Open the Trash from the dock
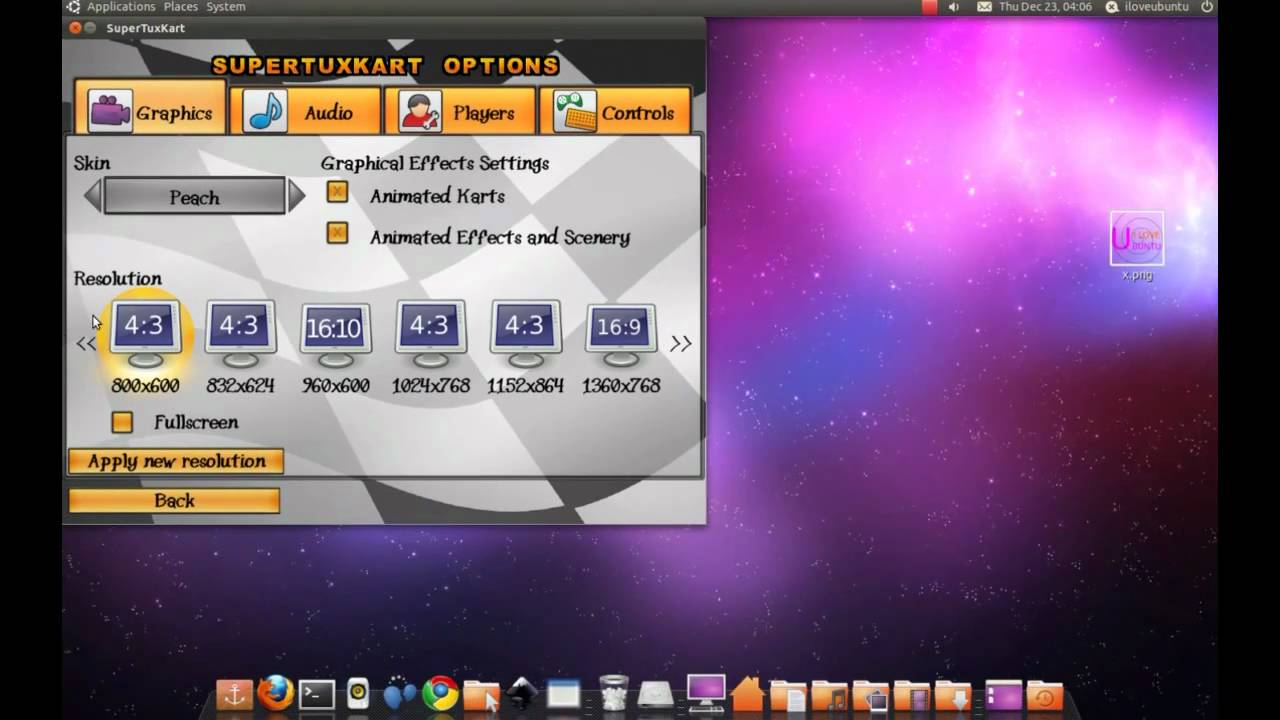This screenshot has height=720, width=1280. coord(614,693)
